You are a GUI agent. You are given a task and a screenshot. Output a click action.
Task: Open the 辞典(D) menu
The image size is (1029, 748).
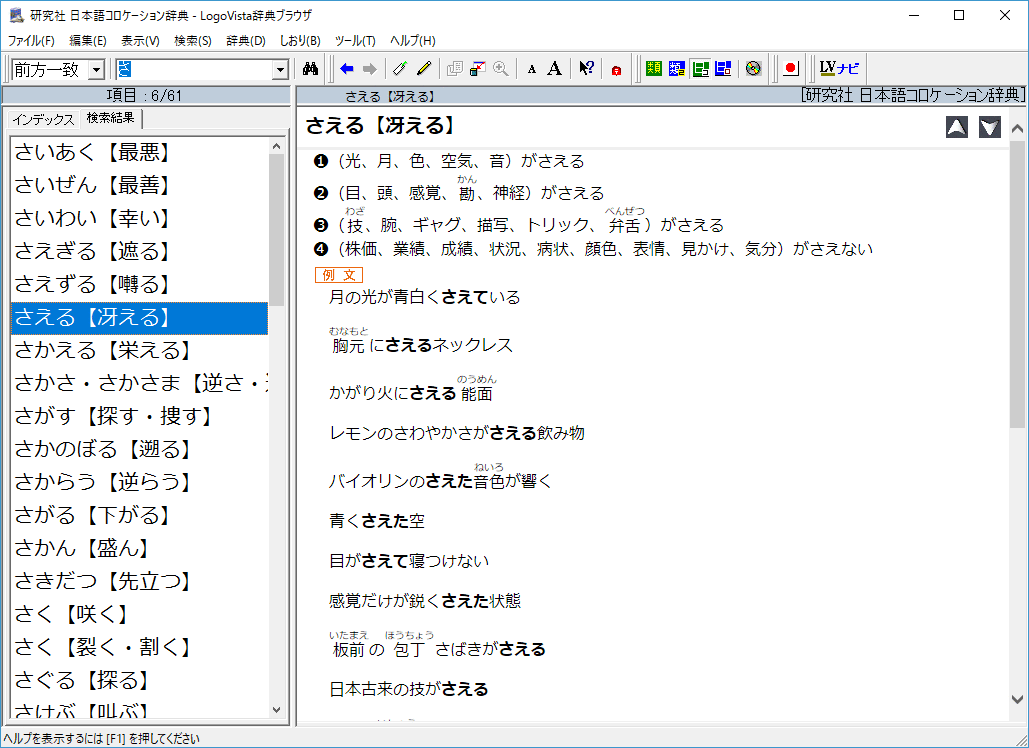pos(246,41)
